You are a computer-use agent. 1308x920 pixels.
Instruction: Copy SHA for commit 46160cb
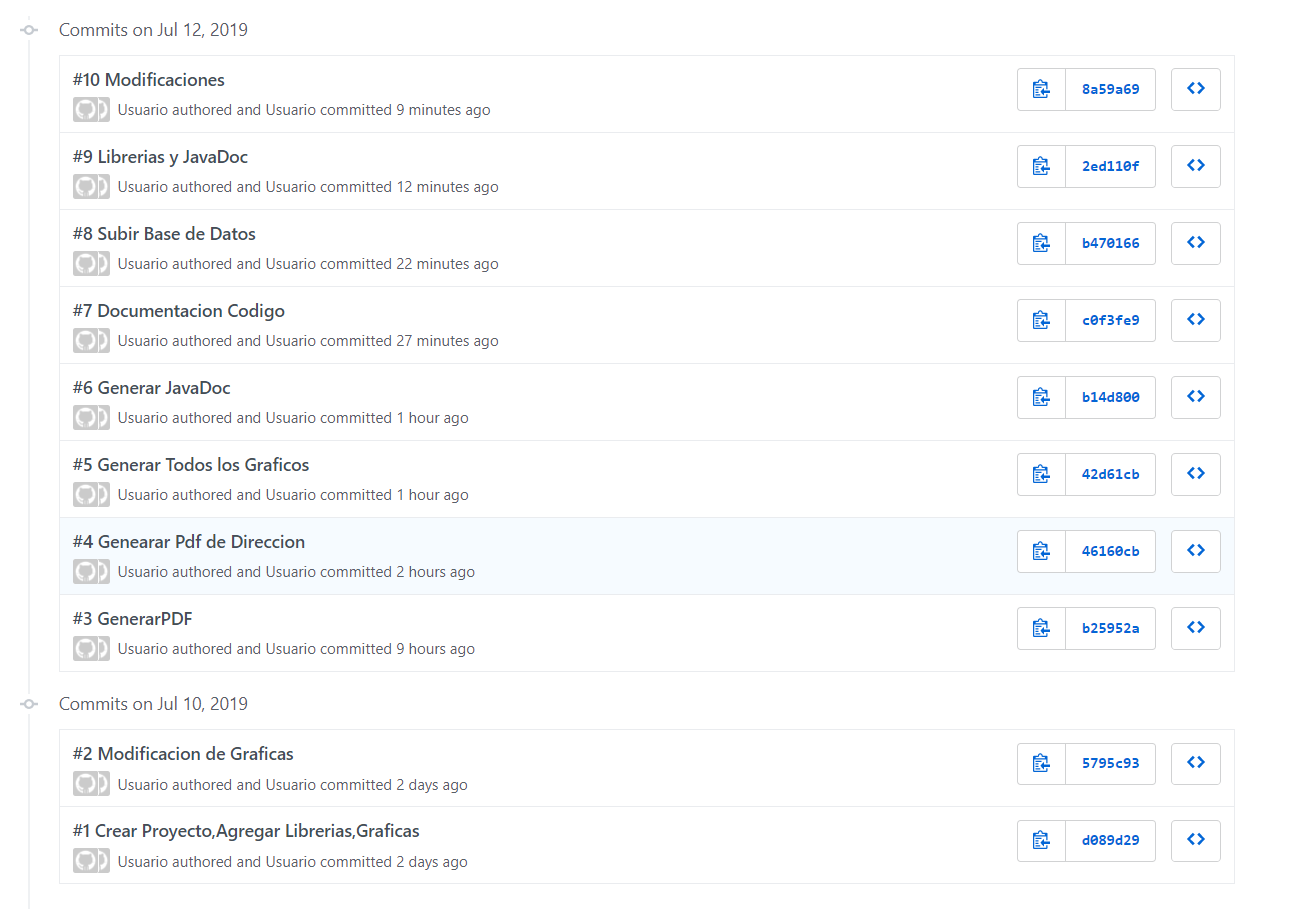[x=1041, y=551]
